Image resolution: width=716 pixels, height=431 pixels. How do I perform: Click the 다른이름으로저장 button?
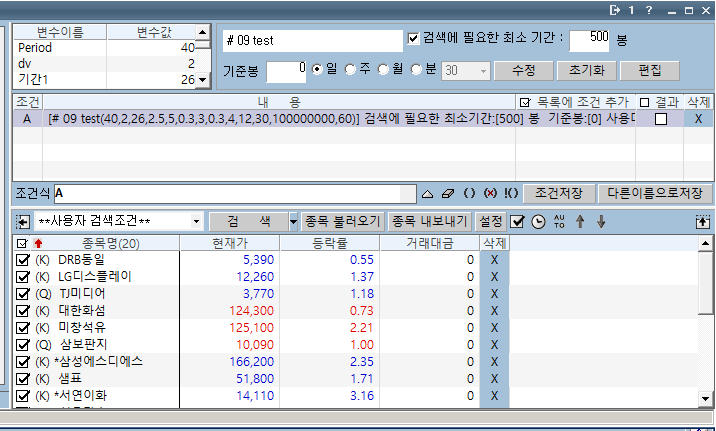pyautogui.click(x=655, y=194)
